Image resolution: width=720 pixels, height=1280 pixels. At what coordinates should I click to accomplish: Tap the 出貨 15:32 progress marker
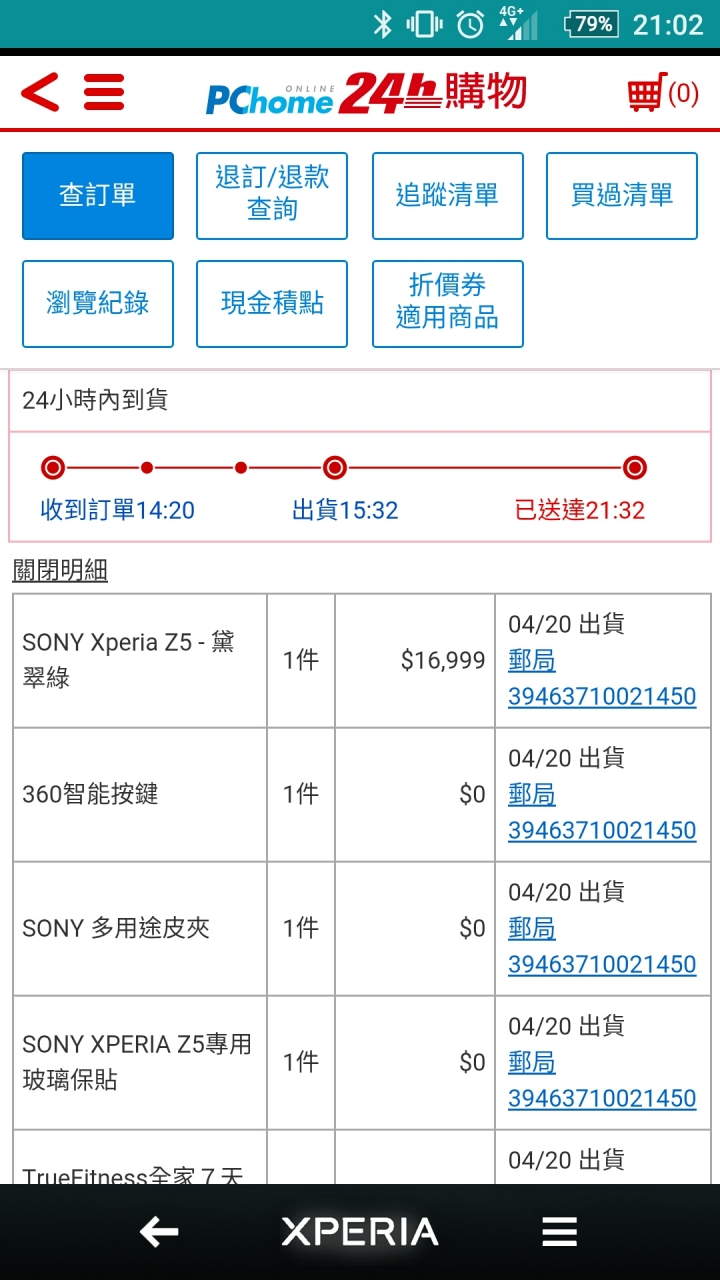[x=335, y=468]
